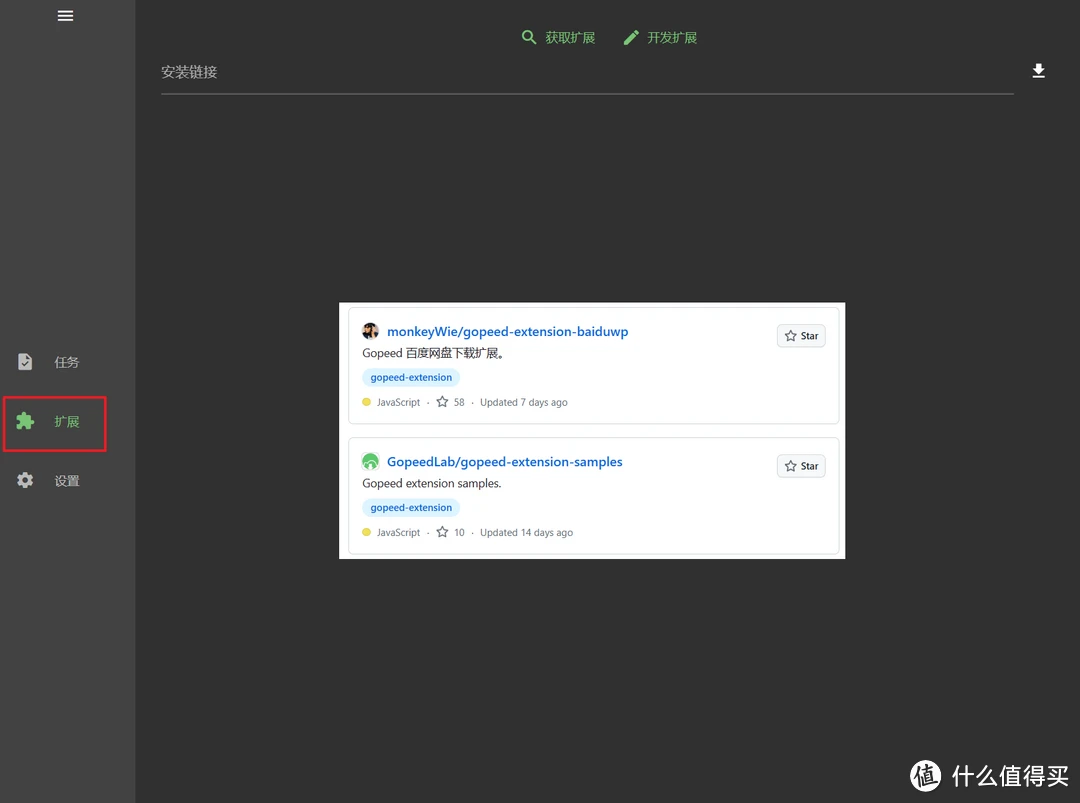Click the install download icon beside the install link field
The width and height of the screenshot is (1080, 803).
pos(1038,71)
